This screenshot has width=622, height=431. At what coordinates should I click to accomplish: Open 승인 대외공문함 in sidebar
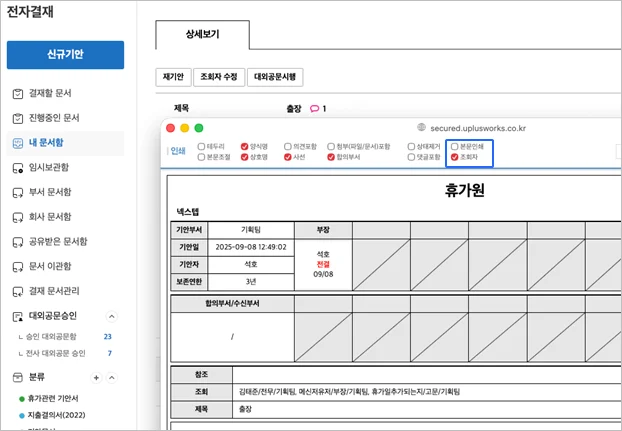62,337
